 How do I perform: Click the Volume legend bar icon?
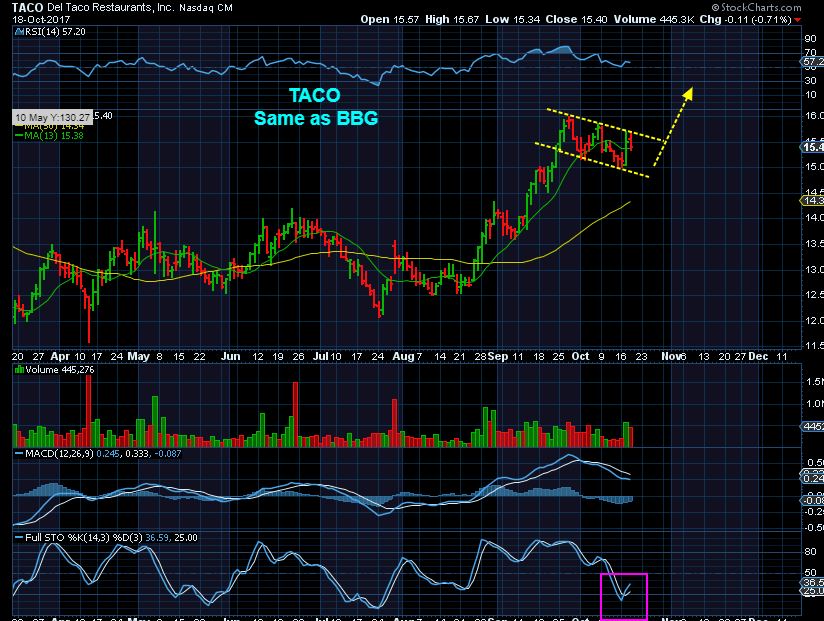coord(19,370)
